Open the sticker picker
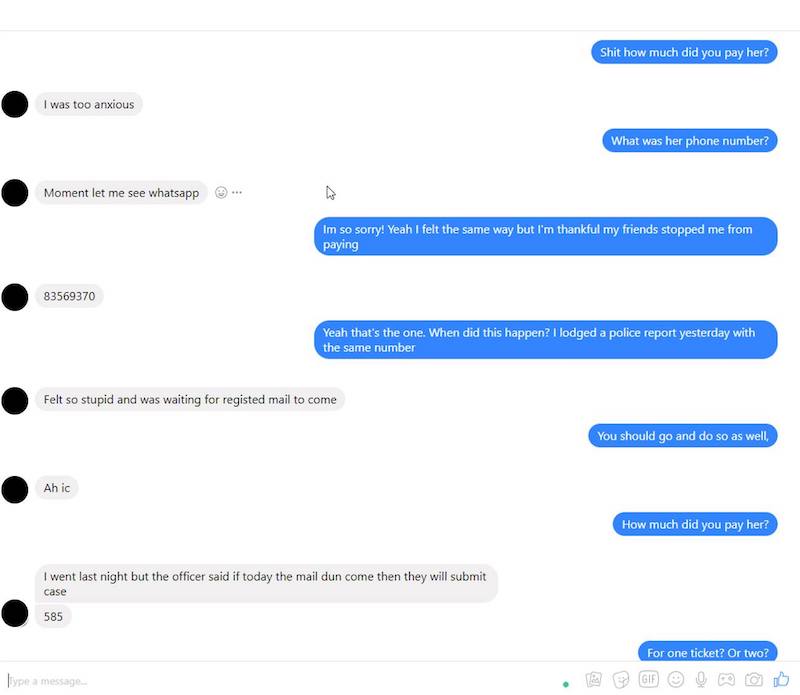Image resolution: width=800 pixels, height=695 pixels. point(620,680)
